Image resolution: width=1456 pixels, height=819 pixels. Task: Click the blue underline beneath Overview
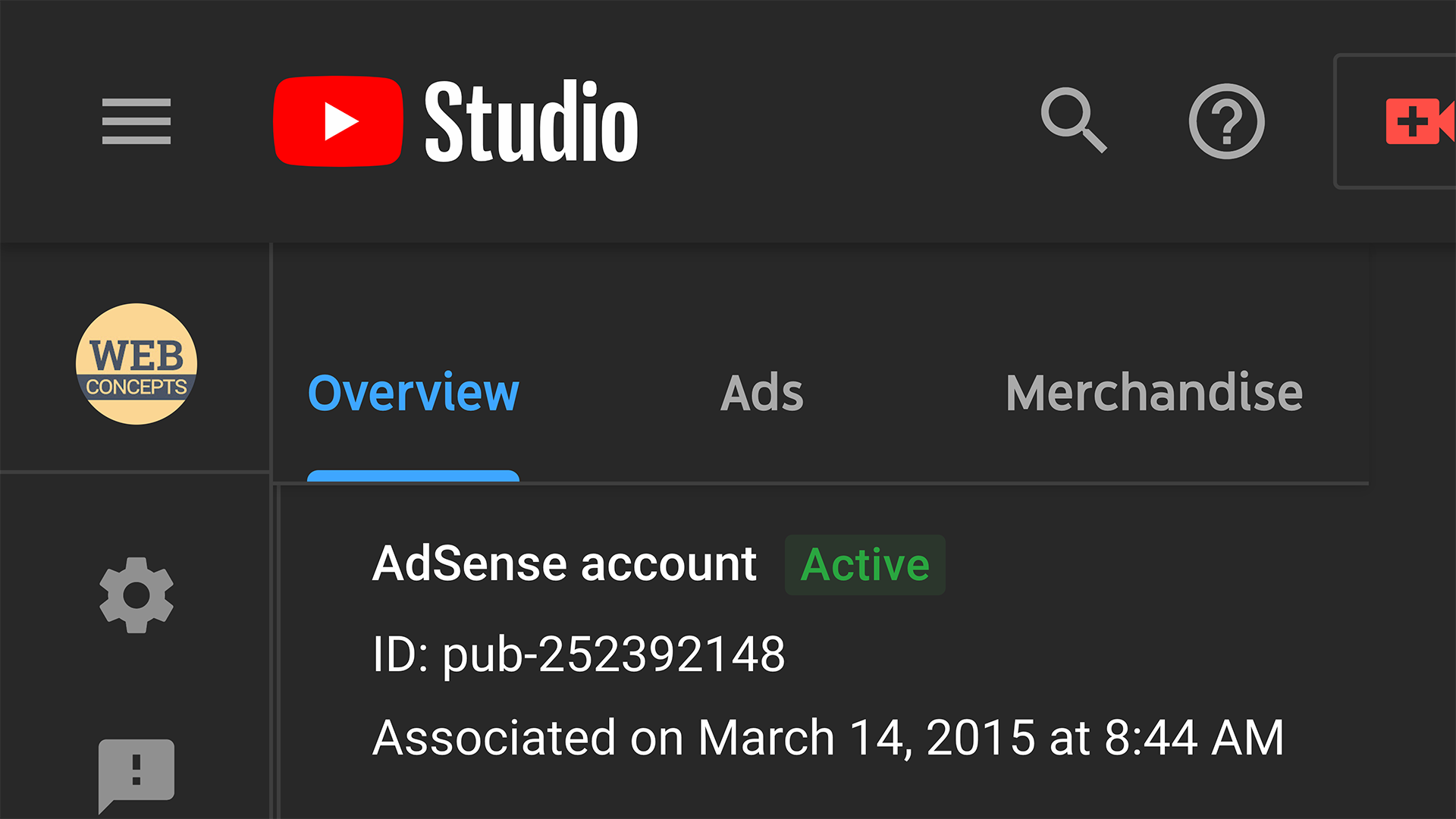[413, 476]
